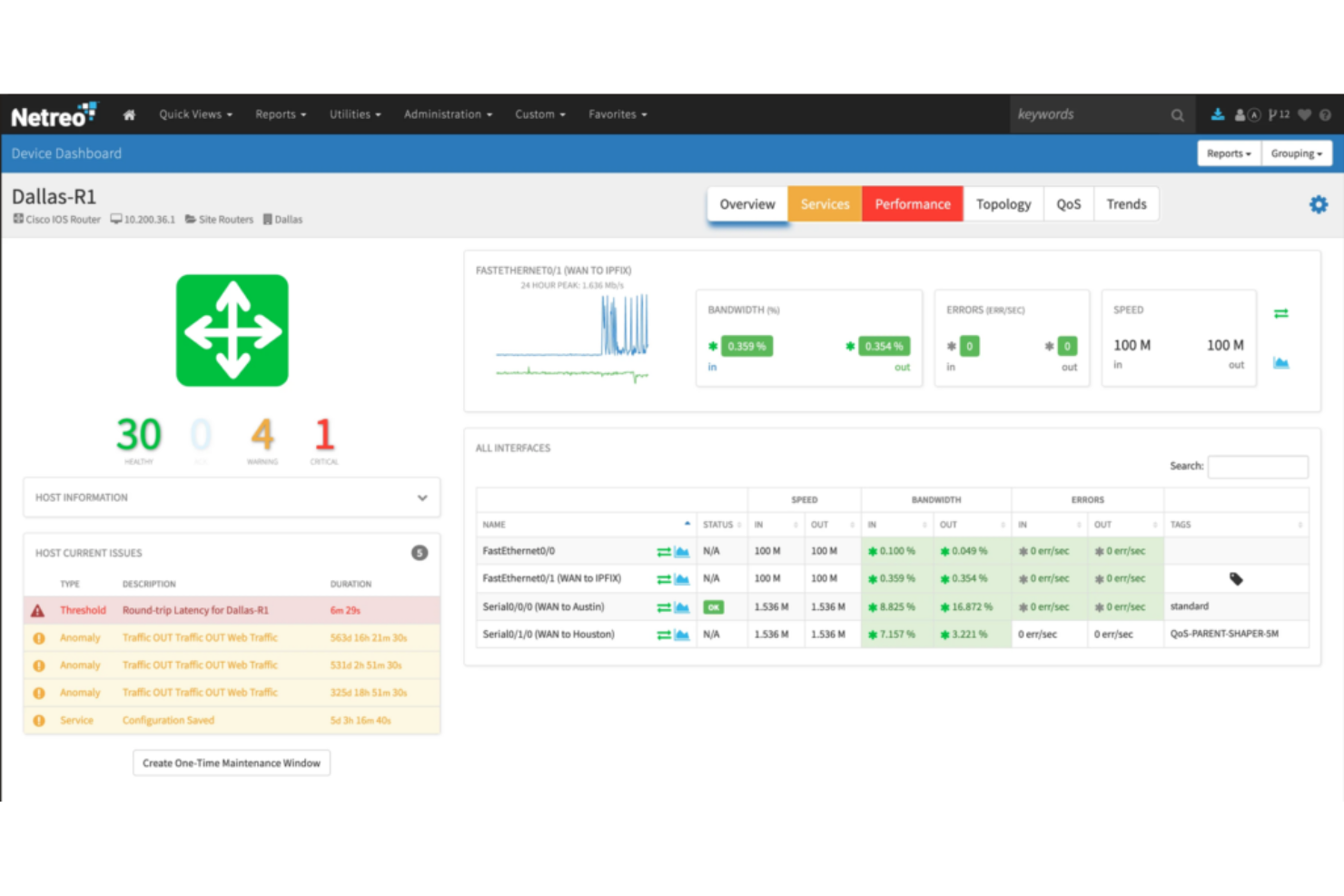Click the 16.872 % bandwidth out cell
The height and width of the screenshot is (896, 1344).
point(973,607)
